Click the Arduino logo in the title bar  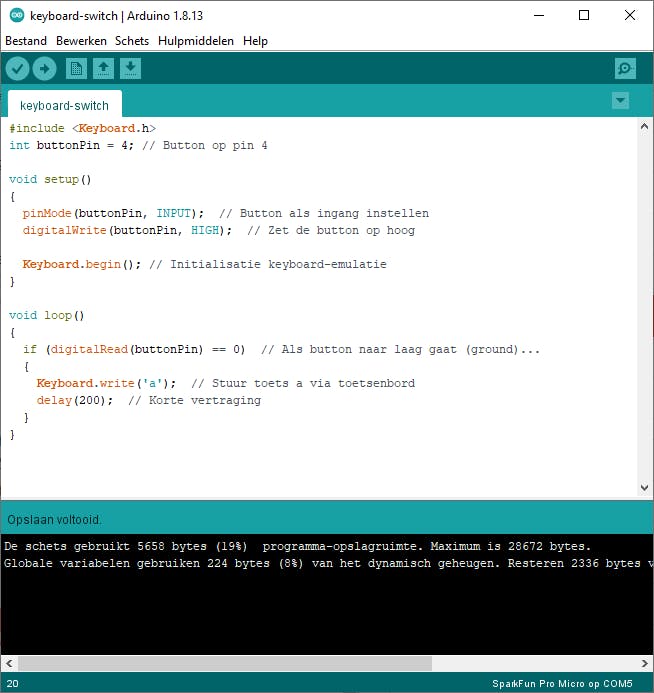(x=17, y=15)
